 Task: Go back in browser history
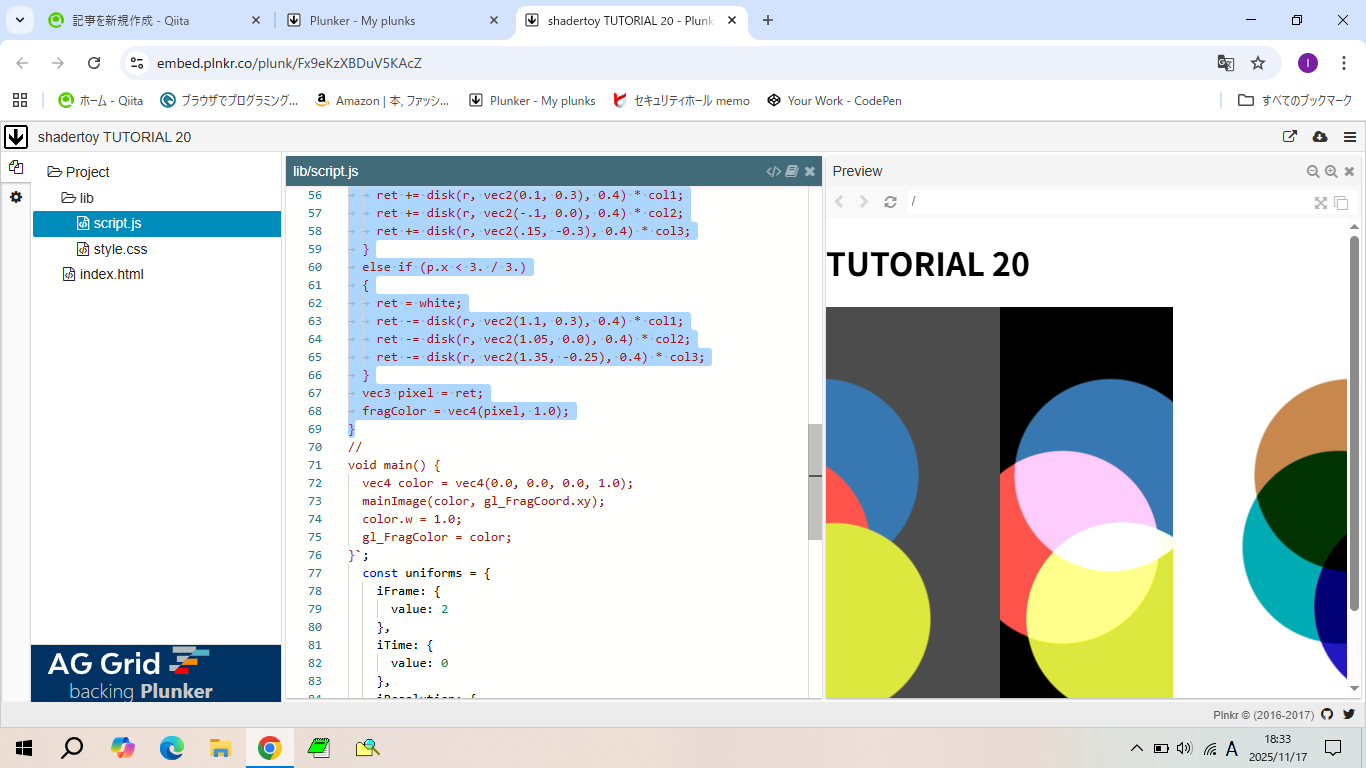coord(22,63)
